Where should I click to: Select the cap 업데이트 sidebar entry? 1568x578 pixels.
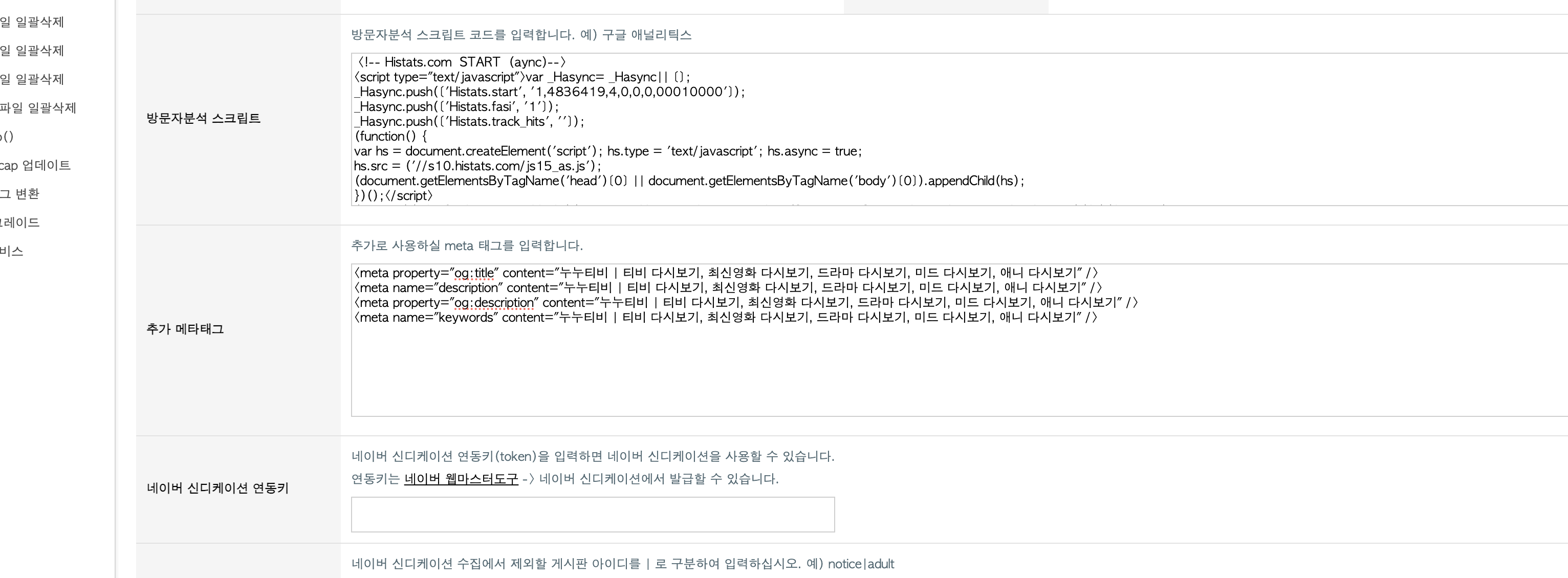[35, 165]
